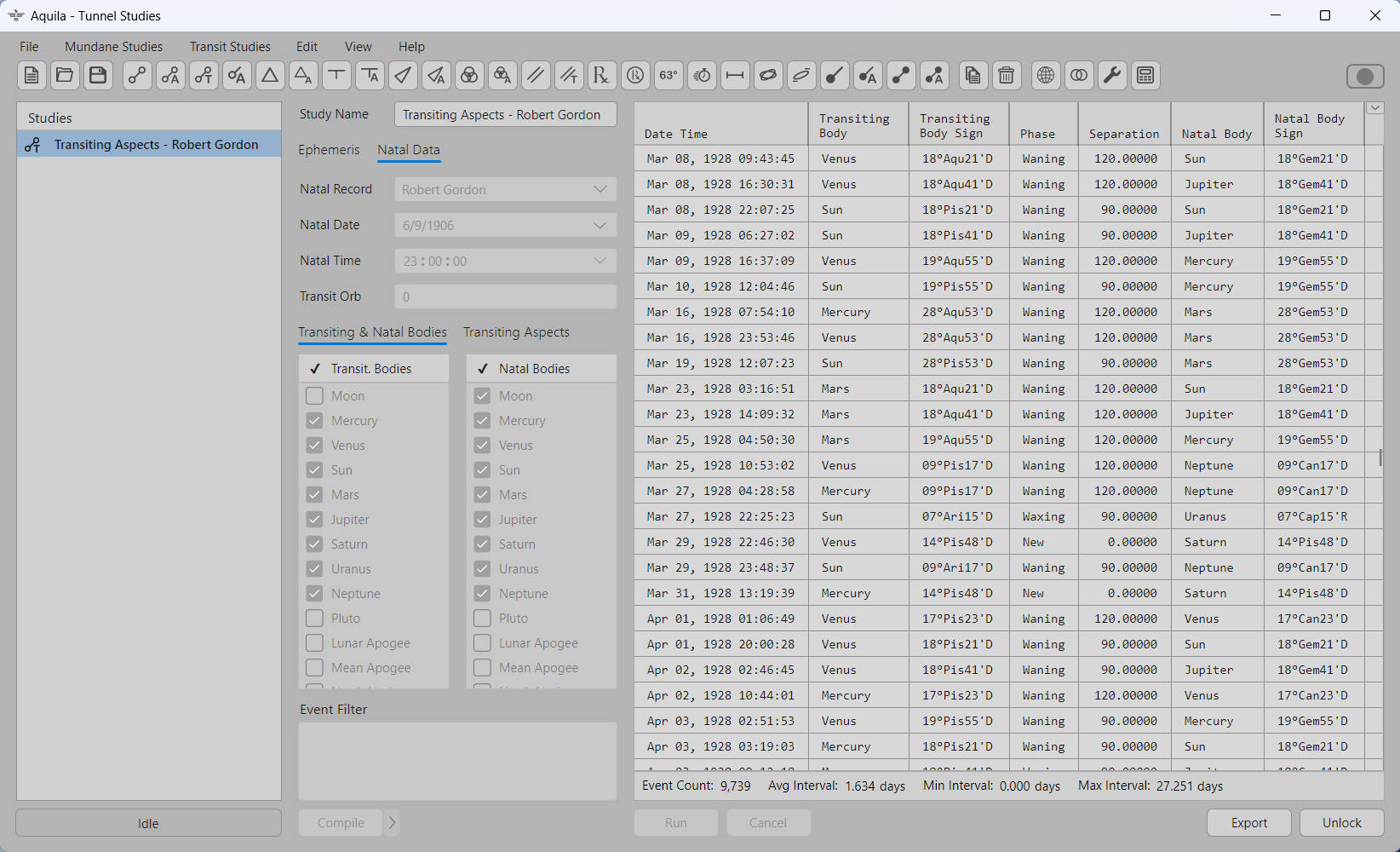Open settings with the wrench icon
This screenshot has width=1400, height=852.
[1112, 76]
